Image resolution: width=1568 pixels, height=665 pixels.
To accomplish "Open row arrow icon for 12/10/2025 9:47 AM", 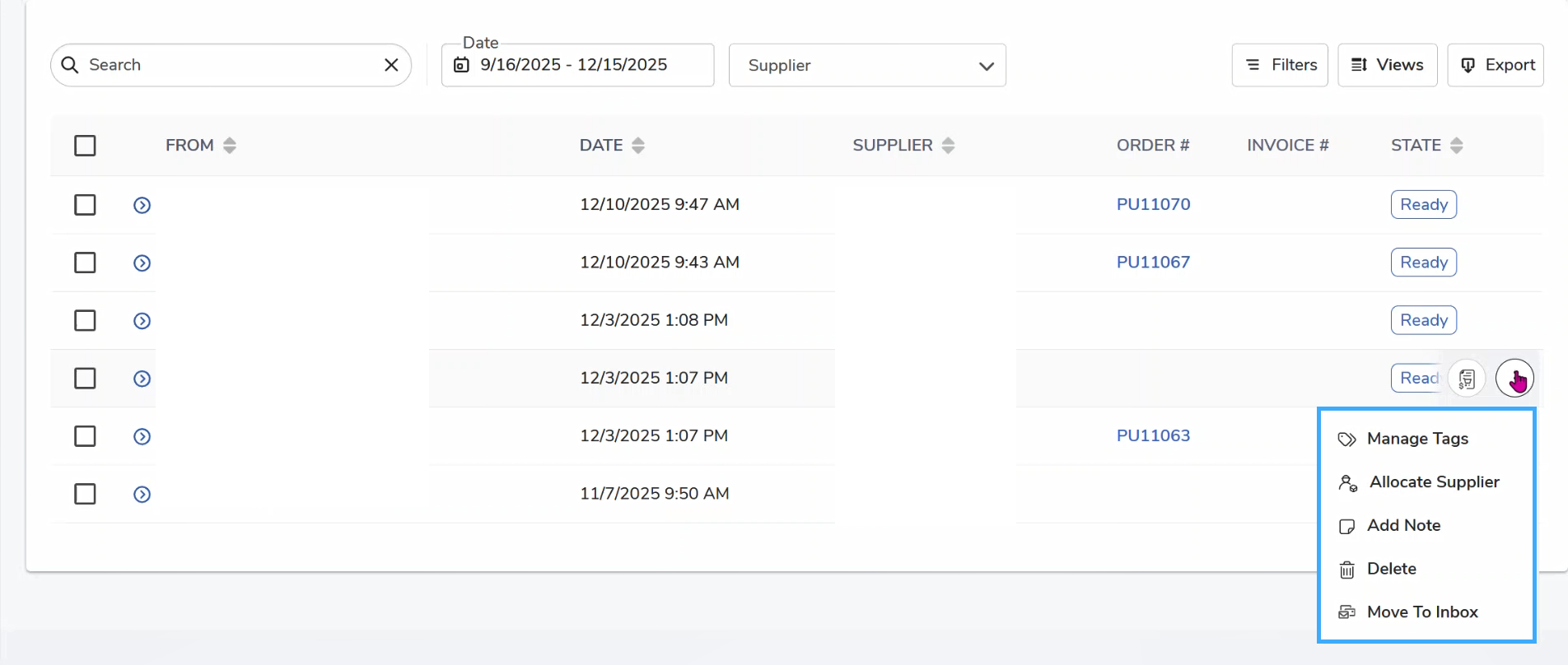I will [x=142, y=205].
